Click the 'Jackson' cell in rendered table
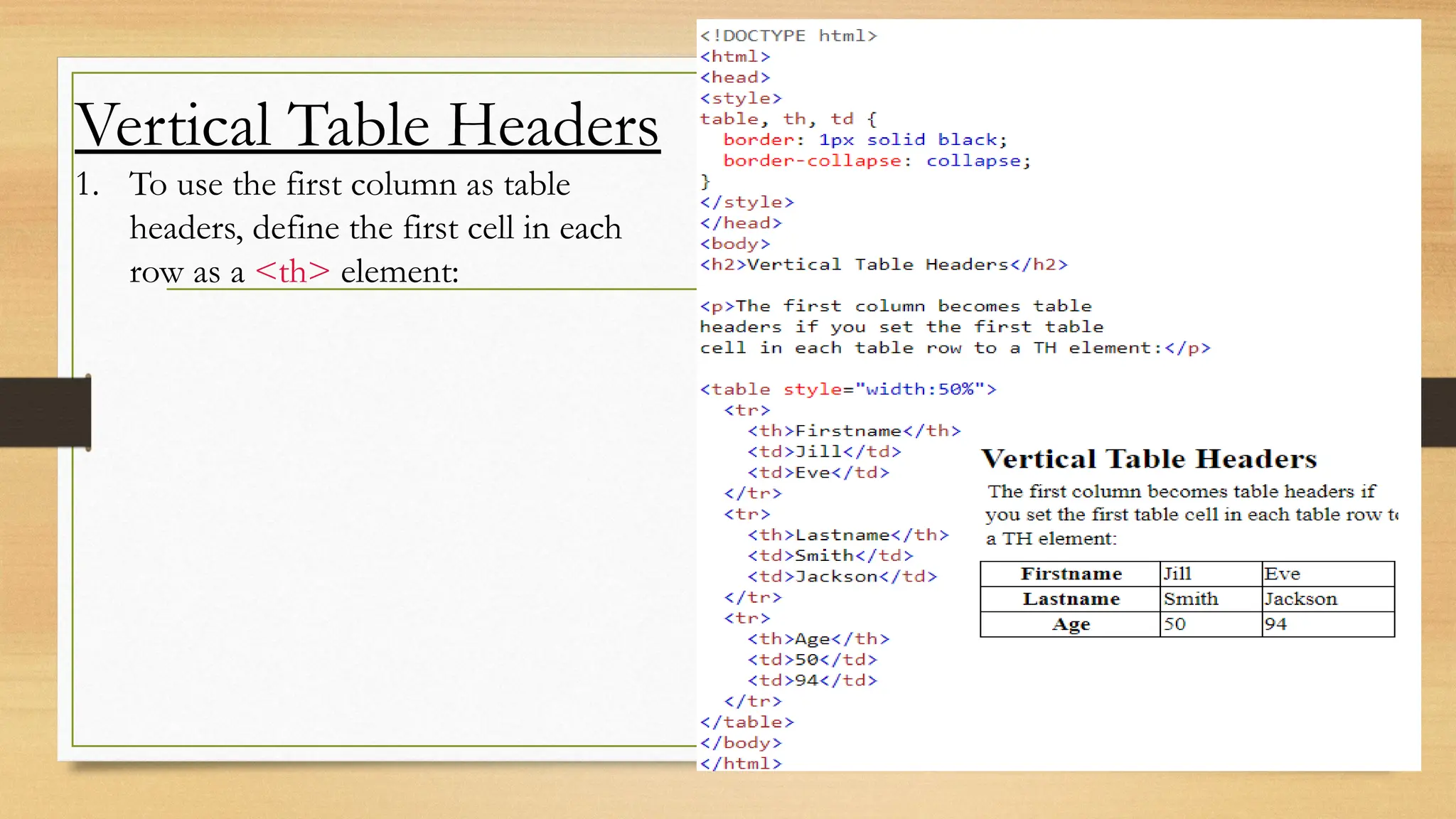1456x819 pixels. click(1328, 599)
